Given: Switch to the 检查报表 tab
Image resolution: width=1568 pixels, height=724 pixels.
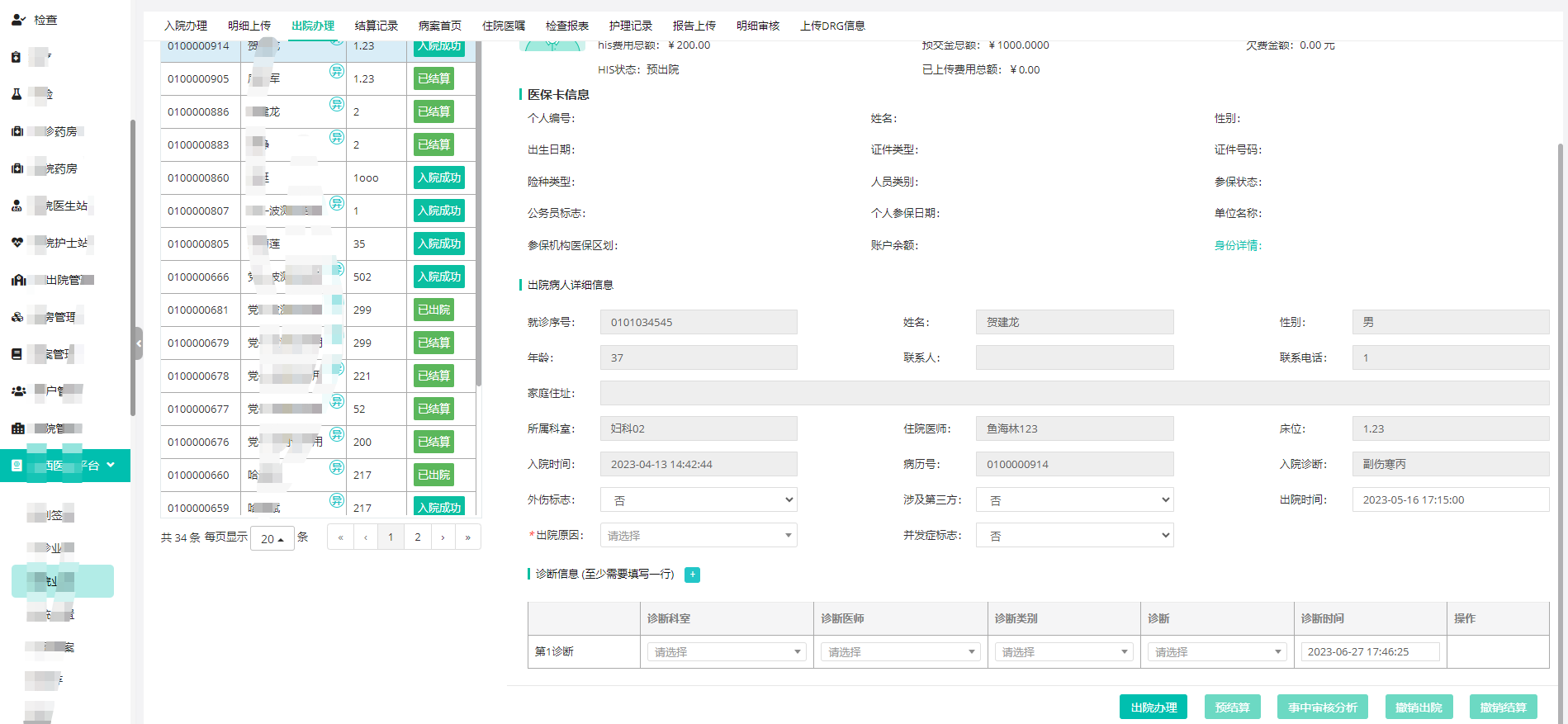Looking at the screenshot, I should coord(567,26).
